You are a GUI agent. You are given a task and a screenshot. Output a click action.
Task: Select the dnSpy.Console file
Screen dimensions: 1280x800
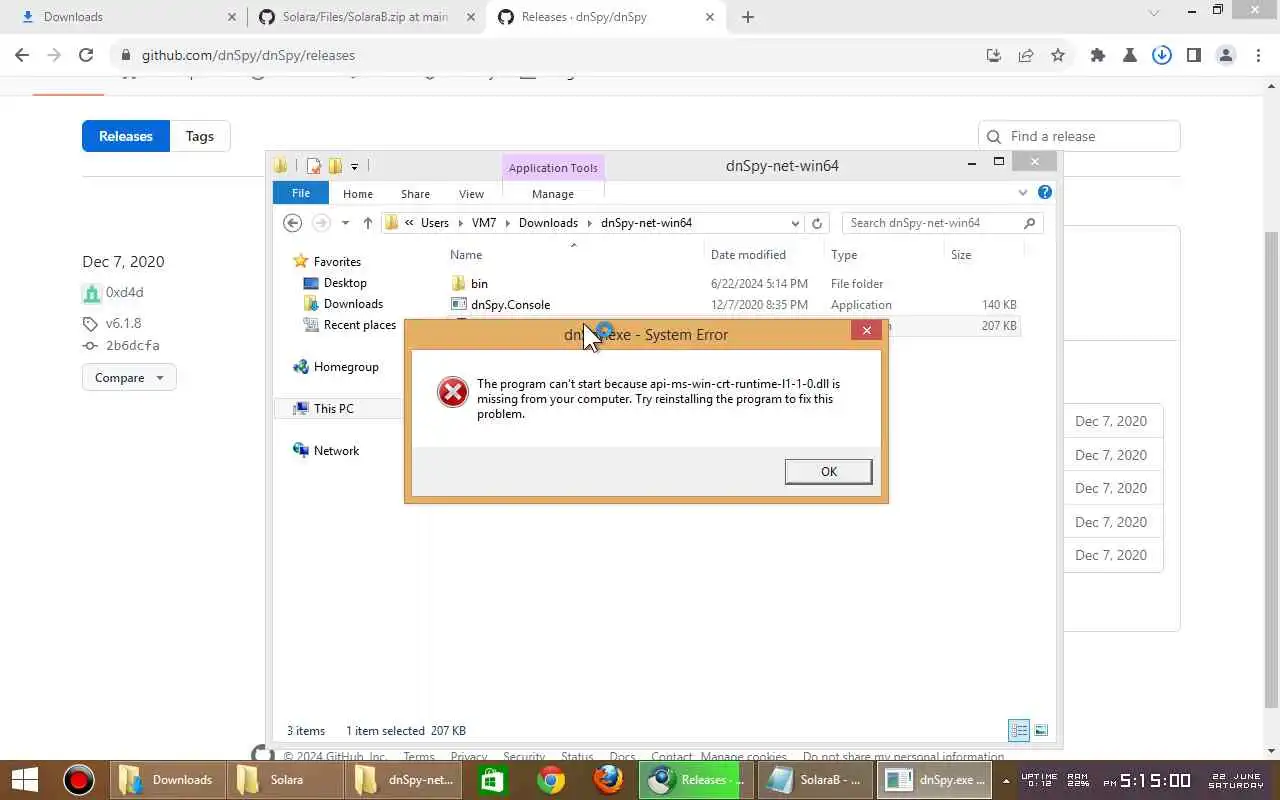tap(510, 305)
